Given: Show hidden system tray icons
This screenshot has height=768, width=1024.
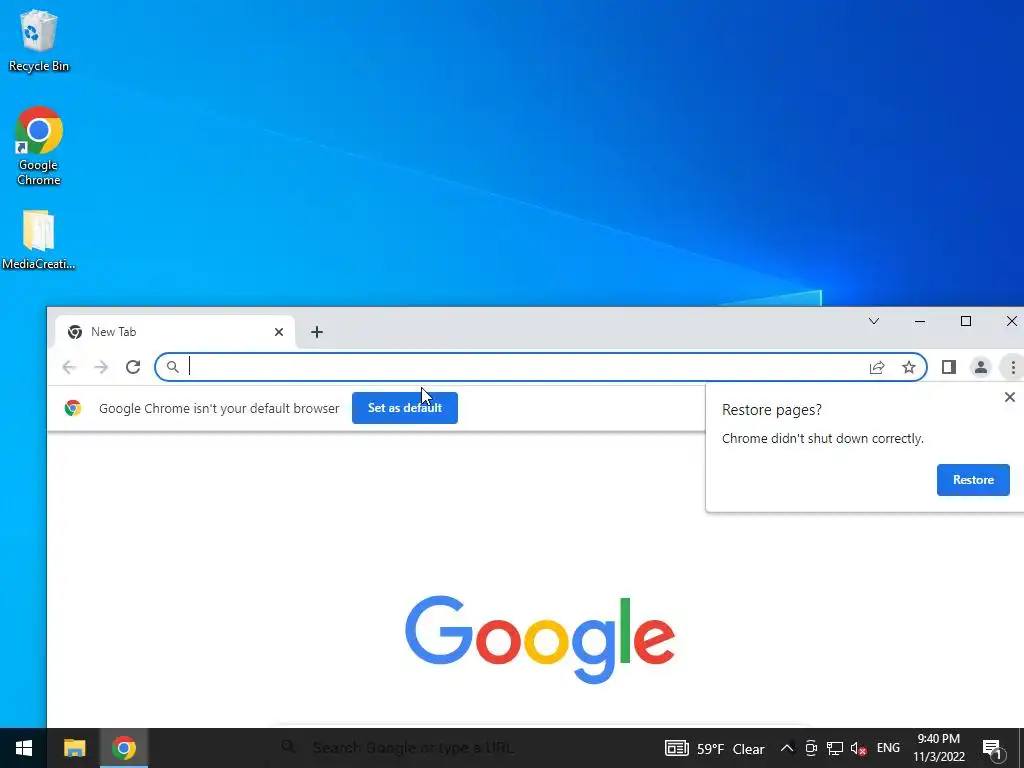Looking at the screenshot, I should click(x=787, y=748).
